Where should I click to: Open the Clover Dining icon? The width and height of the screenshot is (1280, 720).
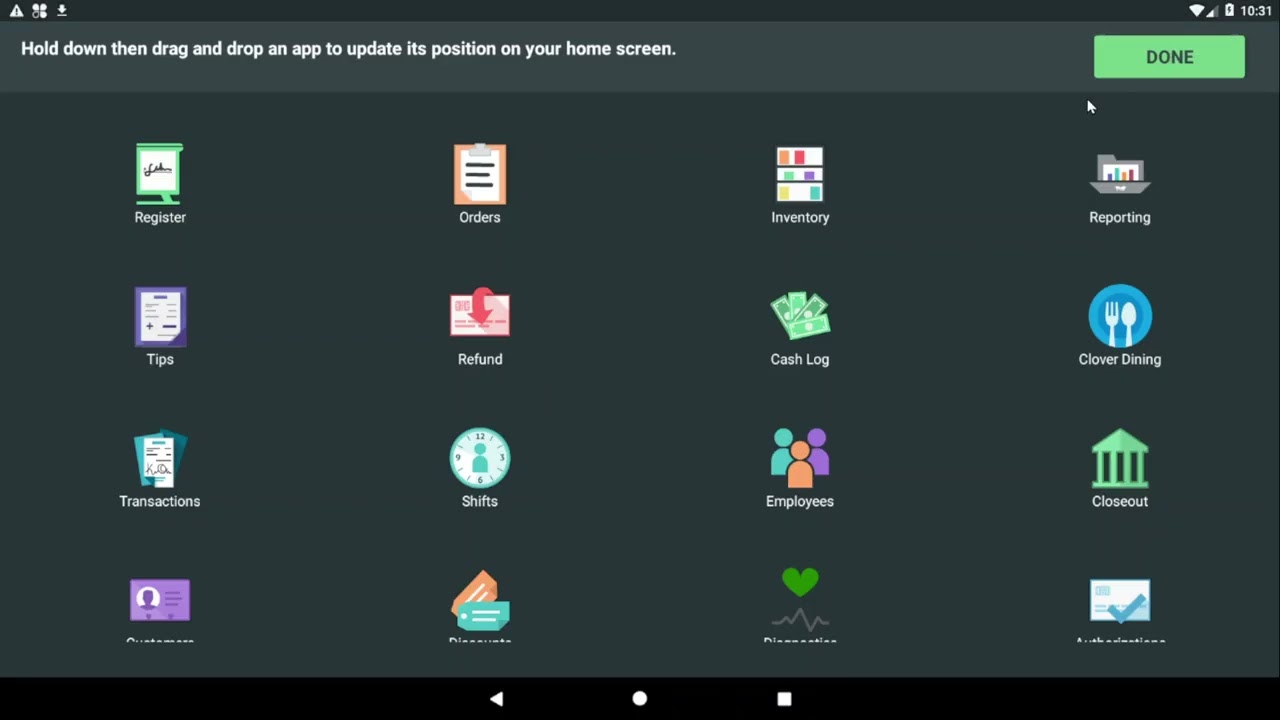(x=1120, y=316)
